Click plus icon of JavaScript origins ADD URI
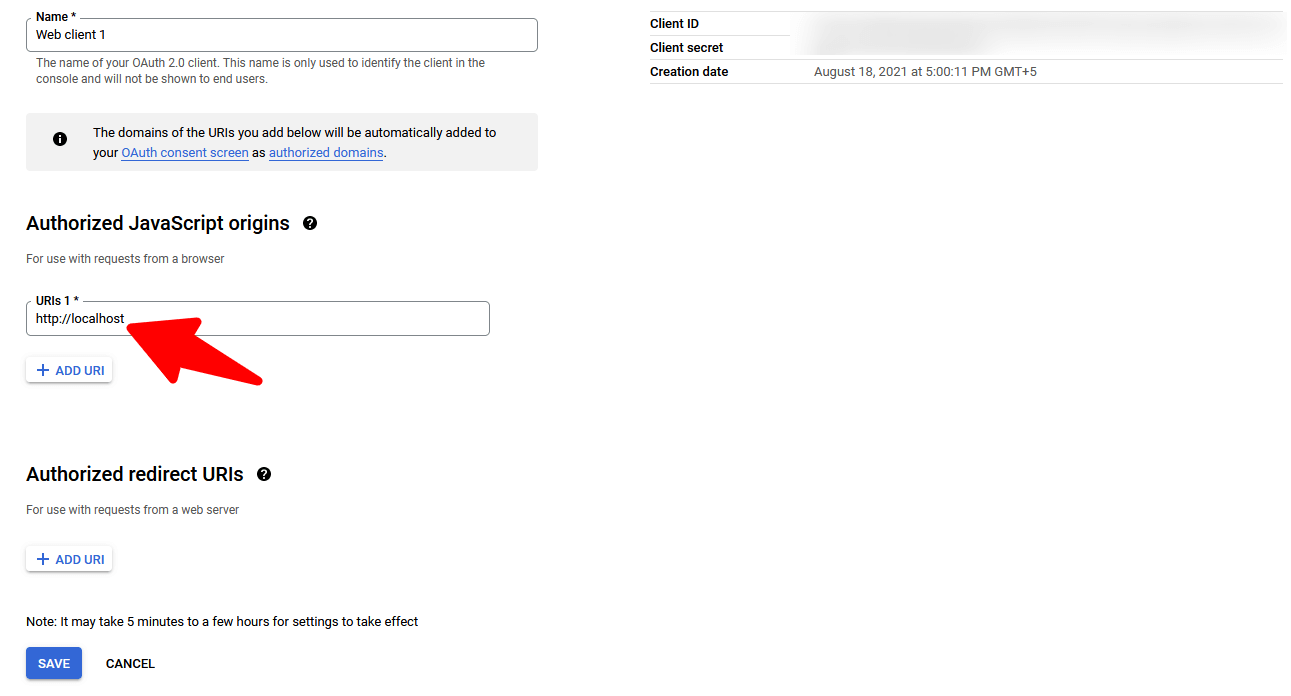Viewport: 1291px width, 696px height. [x=42, y=370]
